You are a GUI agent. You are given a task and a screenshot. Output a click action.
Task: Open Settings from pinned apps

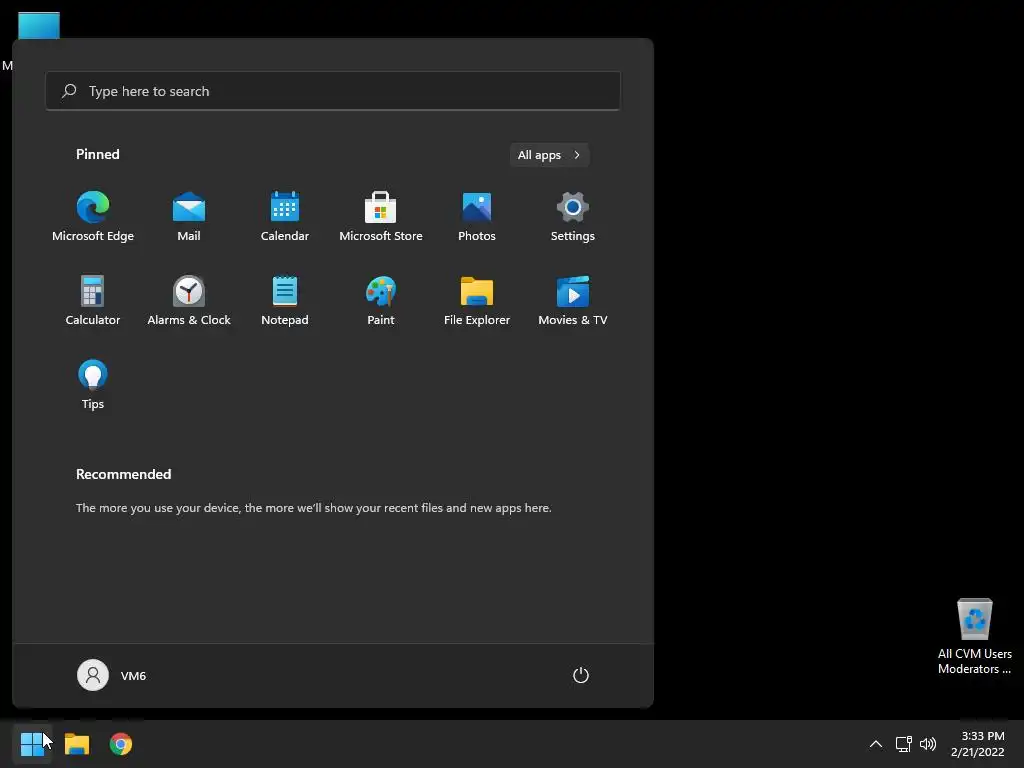click(x=573, y=217)
